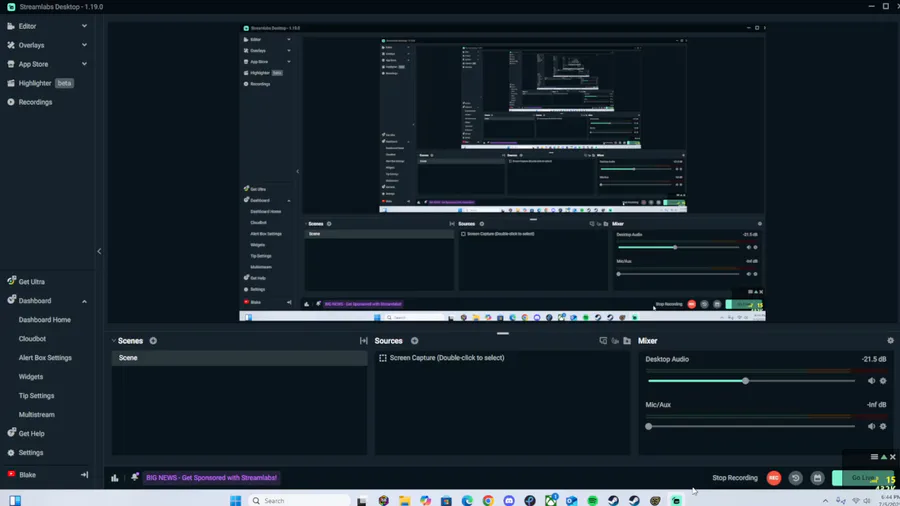Screen dimensions: 900x506
Task: Open Microsoft Edge from the taskbar
Action: (467, 500)
